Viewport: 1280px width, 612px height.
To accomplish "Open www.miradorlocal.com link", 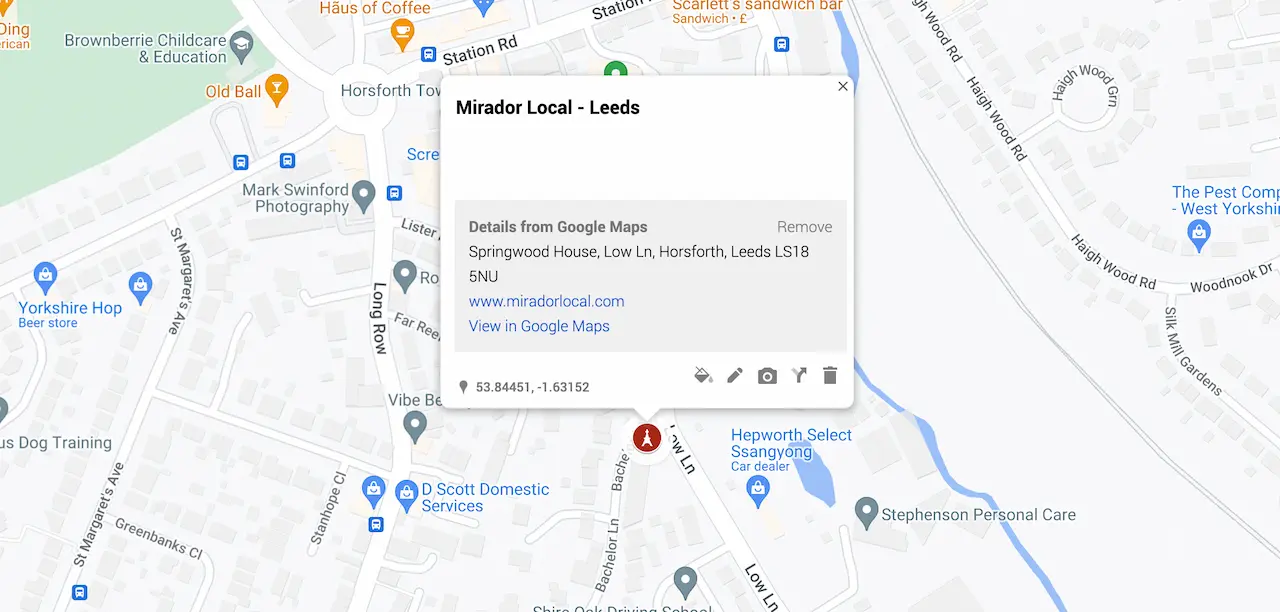I will click(546, 301).
